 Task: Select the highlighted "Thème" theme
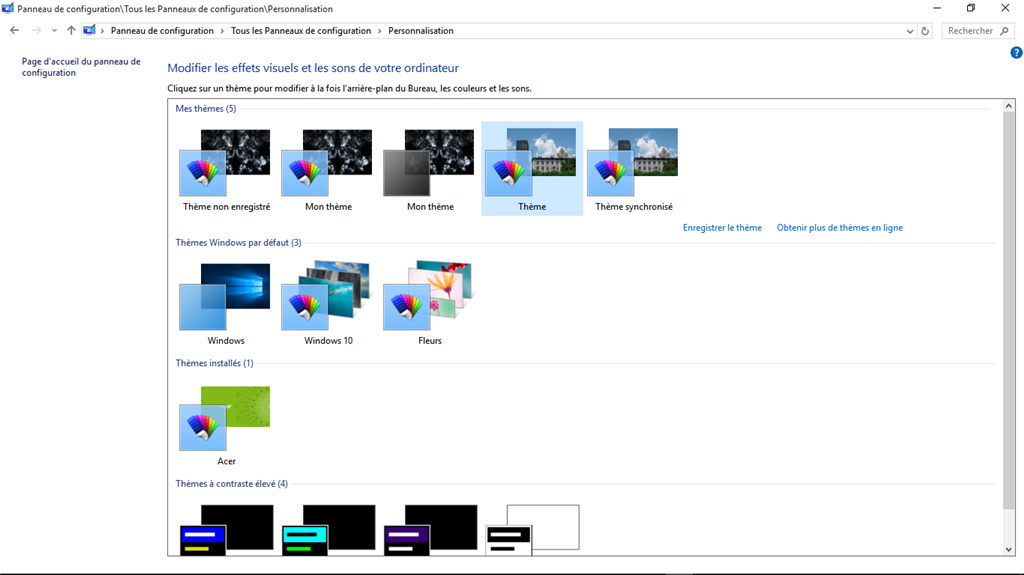[x=532, y=169]
